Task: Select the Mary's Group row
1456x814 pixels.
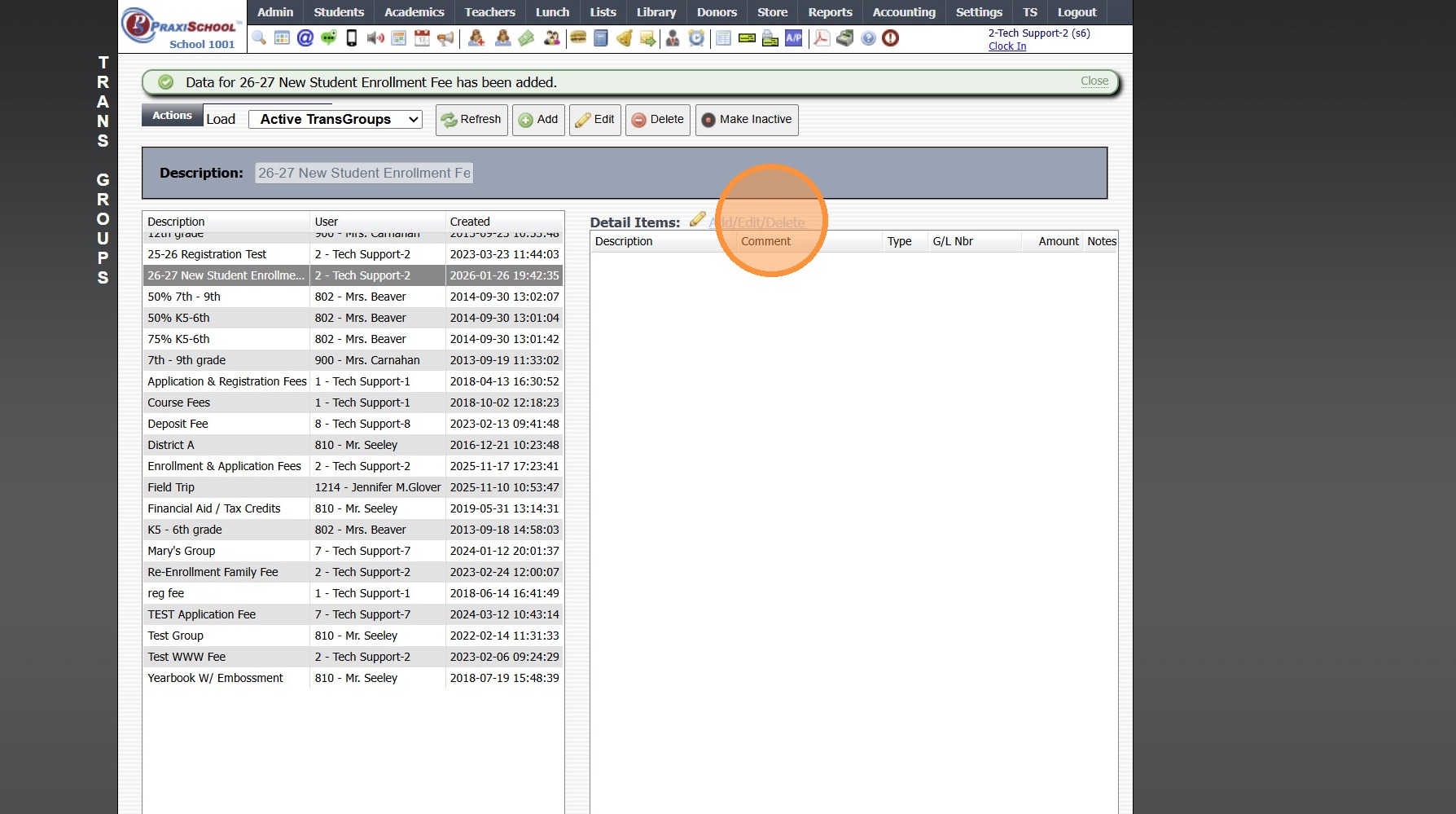Action: point(353,551)
